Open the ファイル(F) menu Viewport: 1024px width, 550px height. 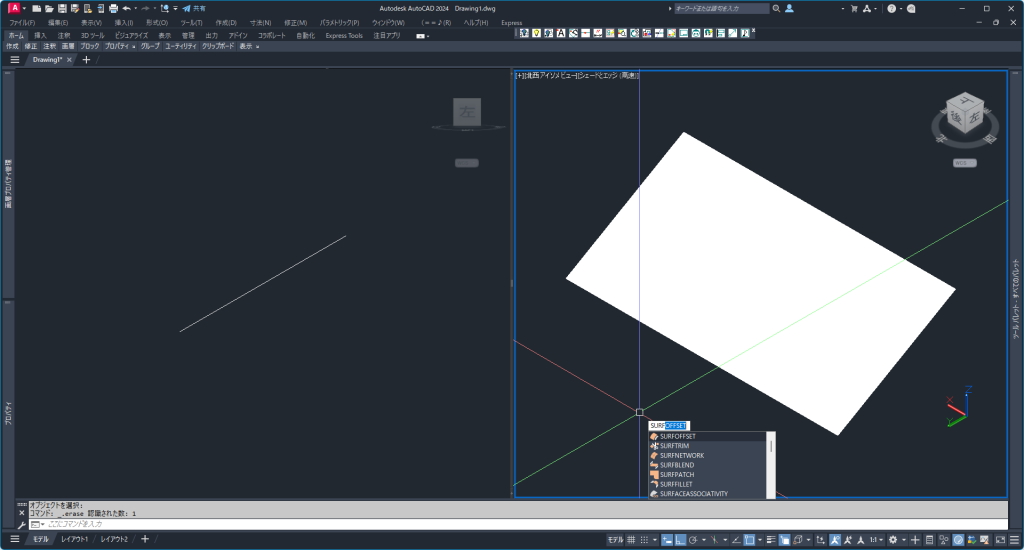(21, 22)
